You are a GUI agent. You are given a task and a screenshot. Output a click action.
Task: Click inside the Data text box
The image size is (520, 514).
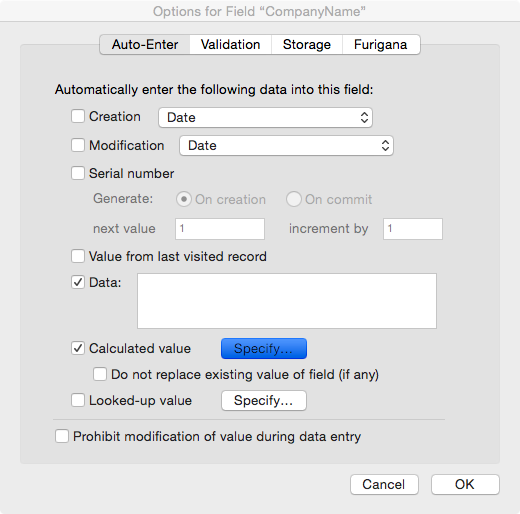click(287, 301)
